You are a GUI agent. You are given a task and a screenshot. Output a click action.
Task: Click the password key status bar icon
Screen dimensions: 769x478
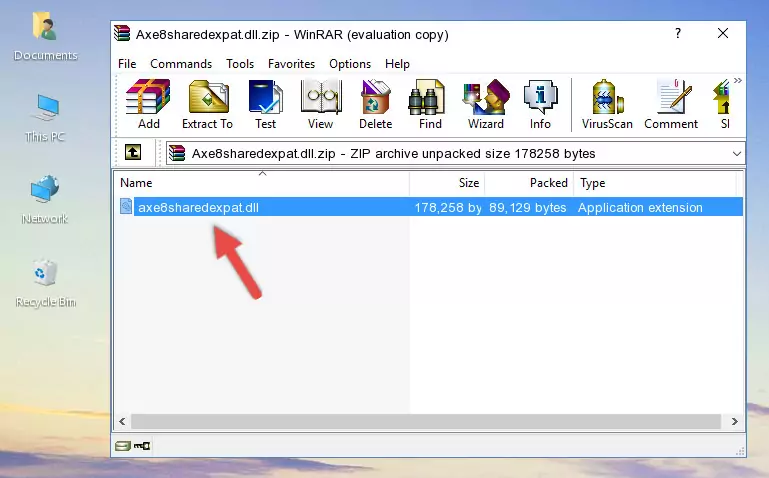(142, 446)
